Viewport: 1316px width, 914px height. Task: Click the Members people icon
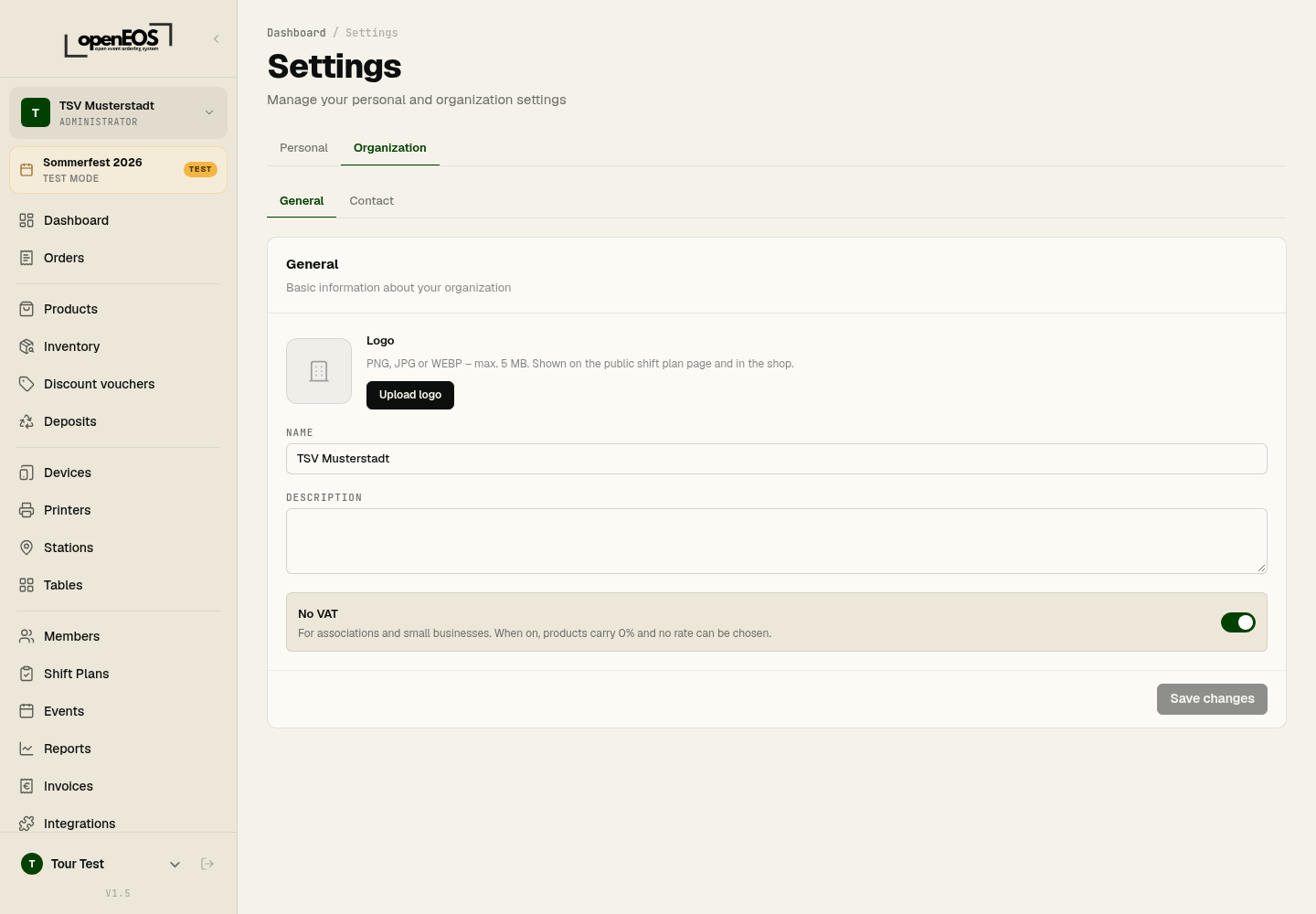click(x=27, y=636)
